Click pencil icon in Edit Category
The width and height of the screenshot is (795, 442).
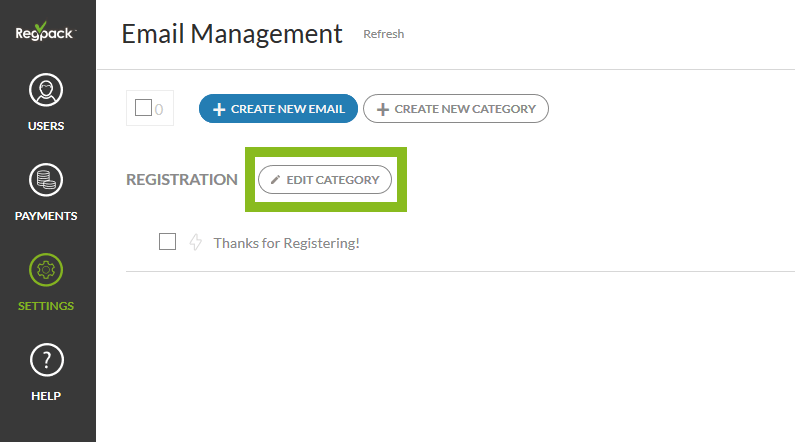click(276, 180)
